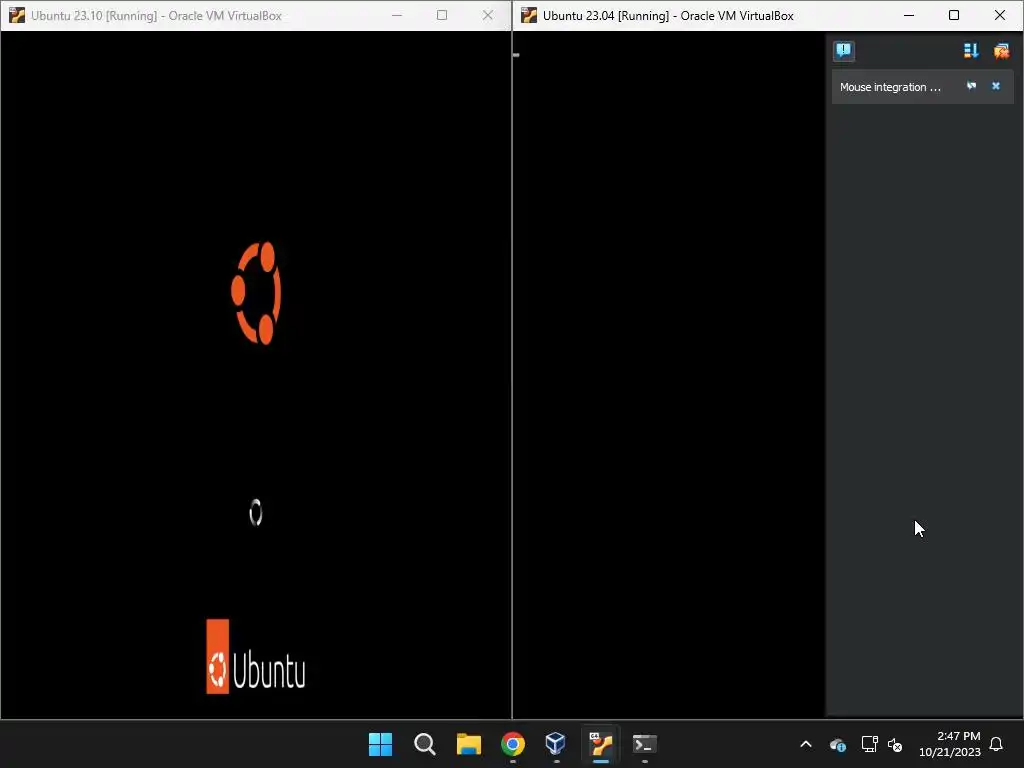The image size is (1024, 768).
Task: Click the muted volume tray icon
Action: [x=895, y=744]
